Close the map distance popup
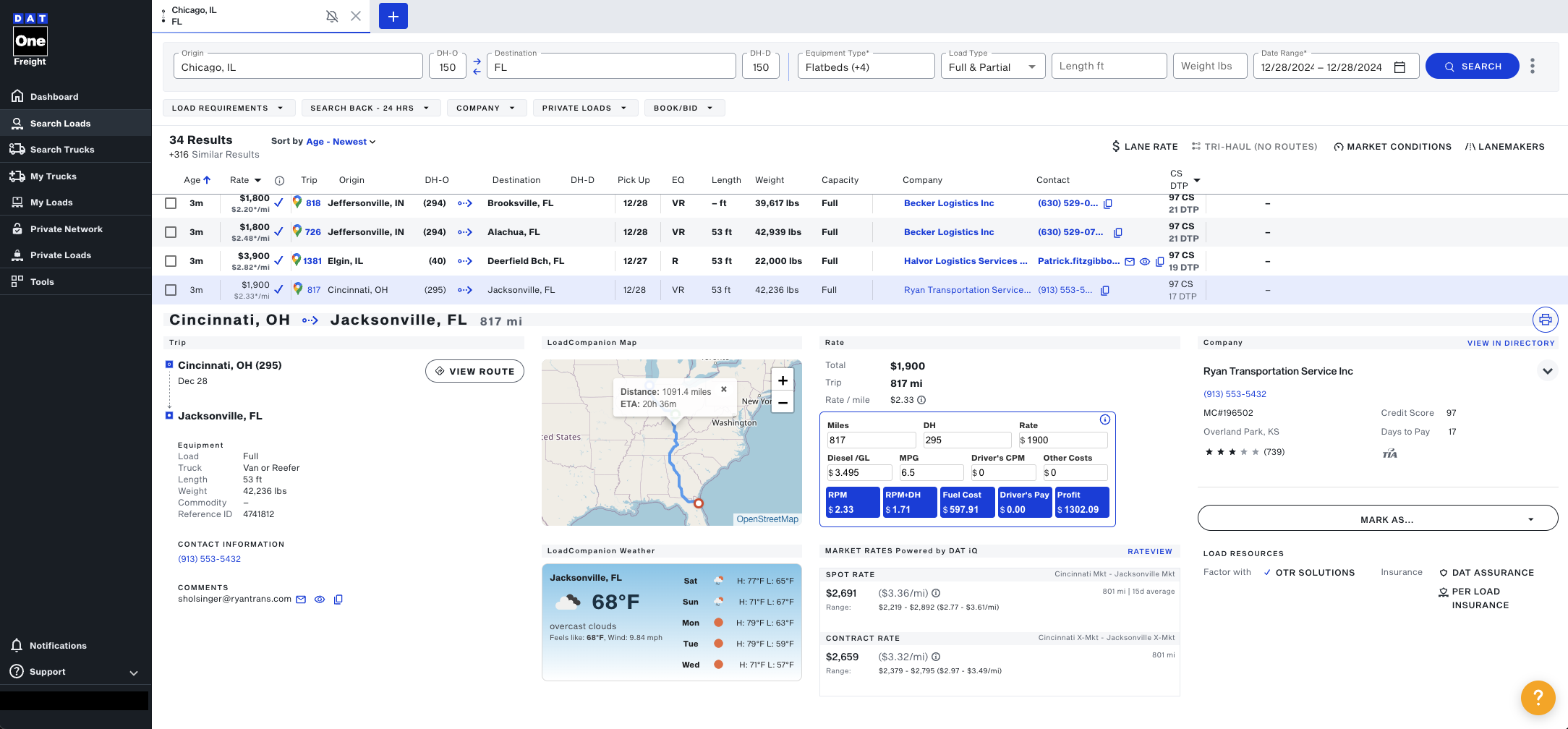Screen dimensions: 1568x729 click(x=723, y=389)
